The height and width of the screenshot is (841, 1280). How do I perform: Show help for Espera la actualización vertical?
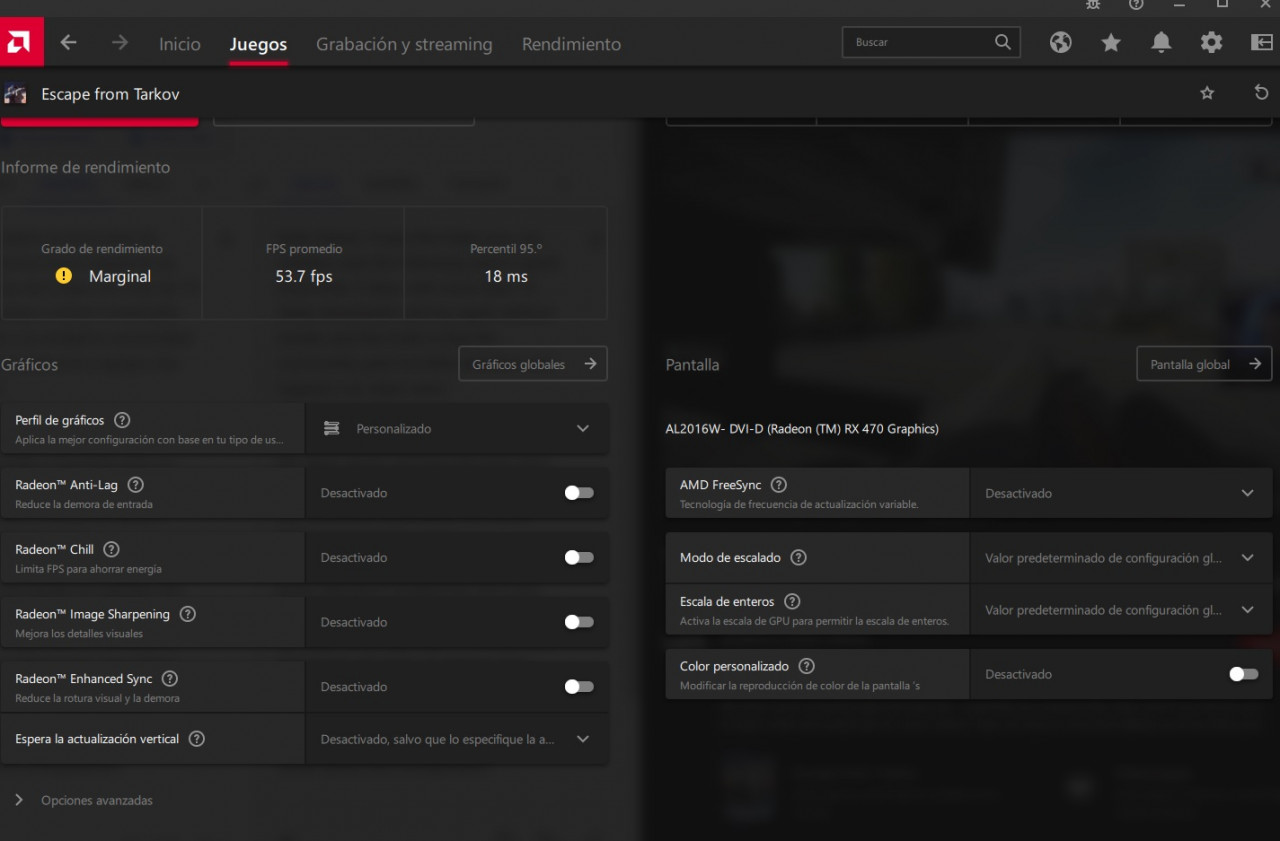[x=197, y=739]
